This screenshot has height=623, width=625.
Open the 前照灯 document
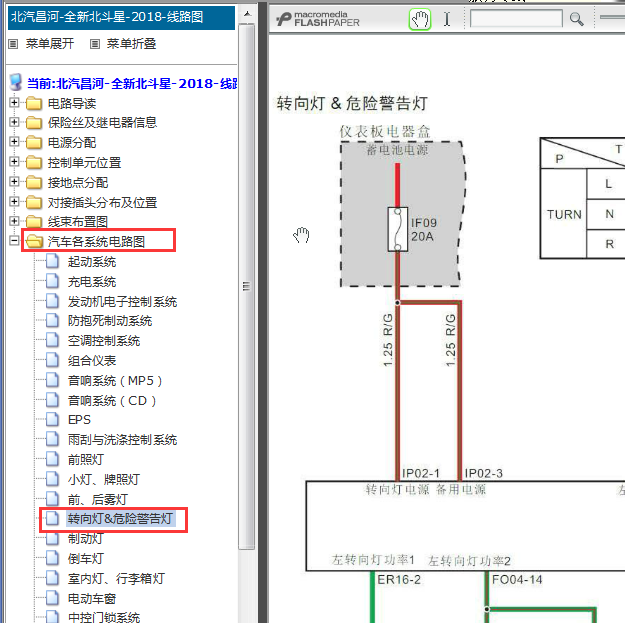point(85,459)
